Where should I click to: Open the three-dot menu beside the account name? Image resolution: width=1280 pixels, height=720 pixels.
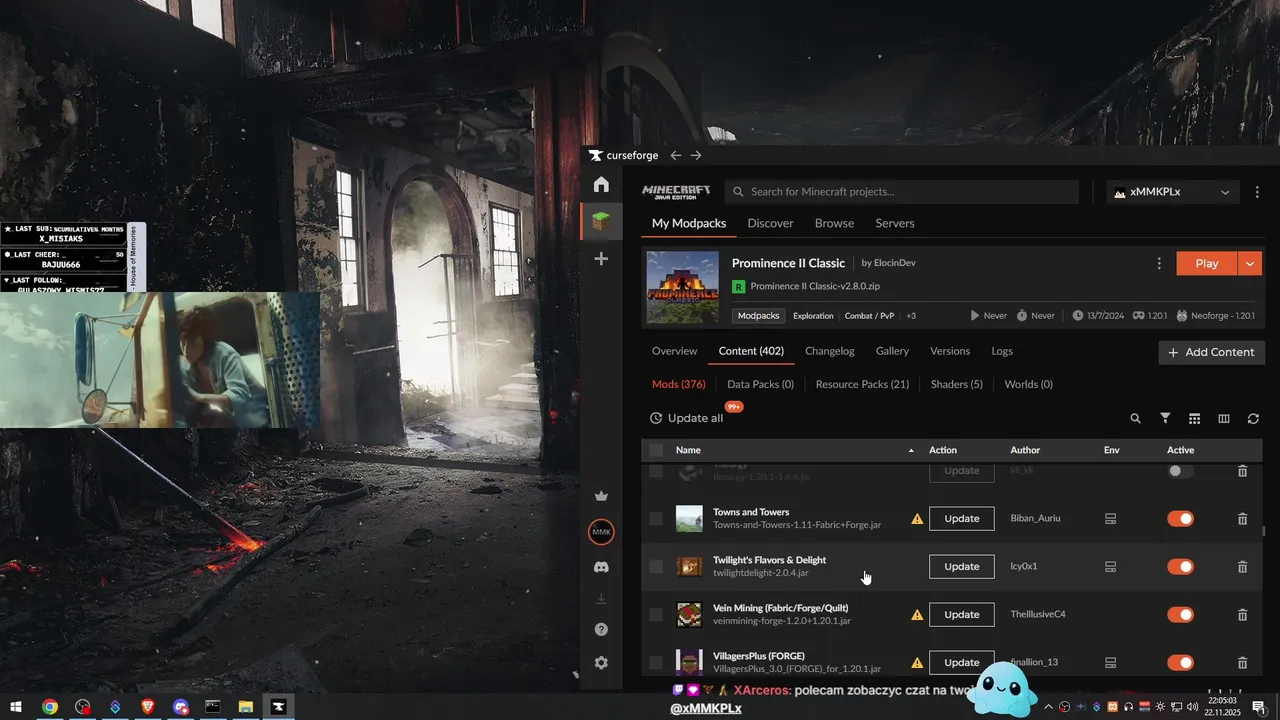1258,192
